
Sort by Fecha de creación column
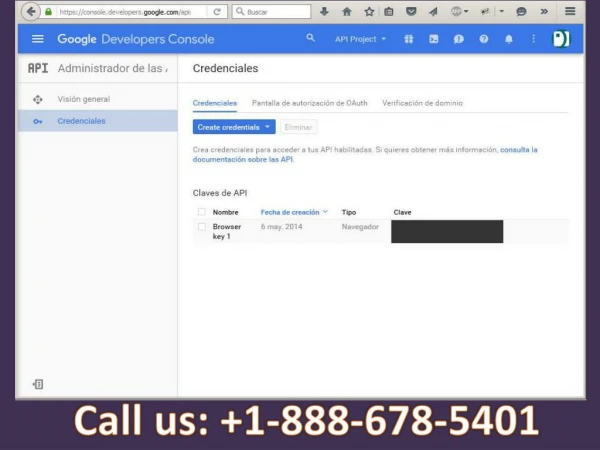tap(294, 212)
